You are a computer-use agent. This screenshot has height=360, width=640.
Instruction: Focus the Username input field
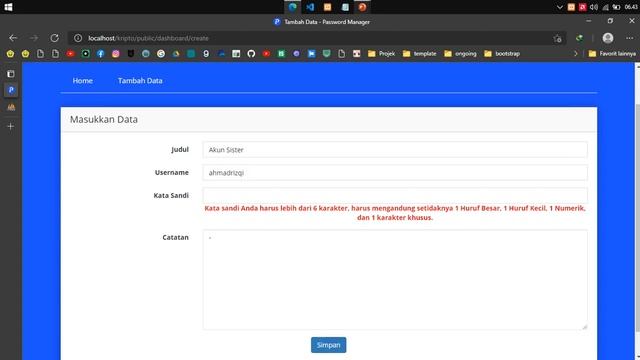pos(395,173)
